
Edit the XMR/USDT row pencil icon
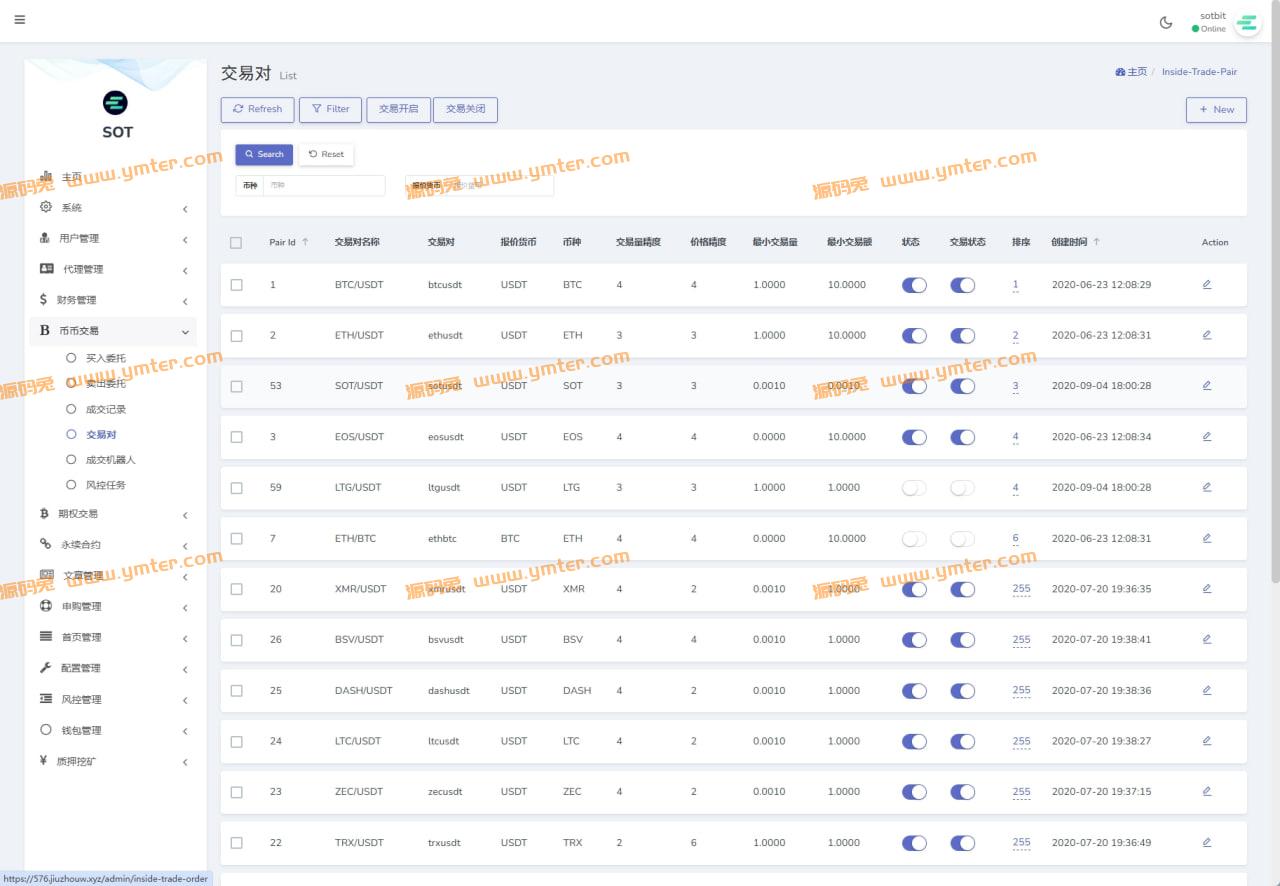(x=1207, y=588)
